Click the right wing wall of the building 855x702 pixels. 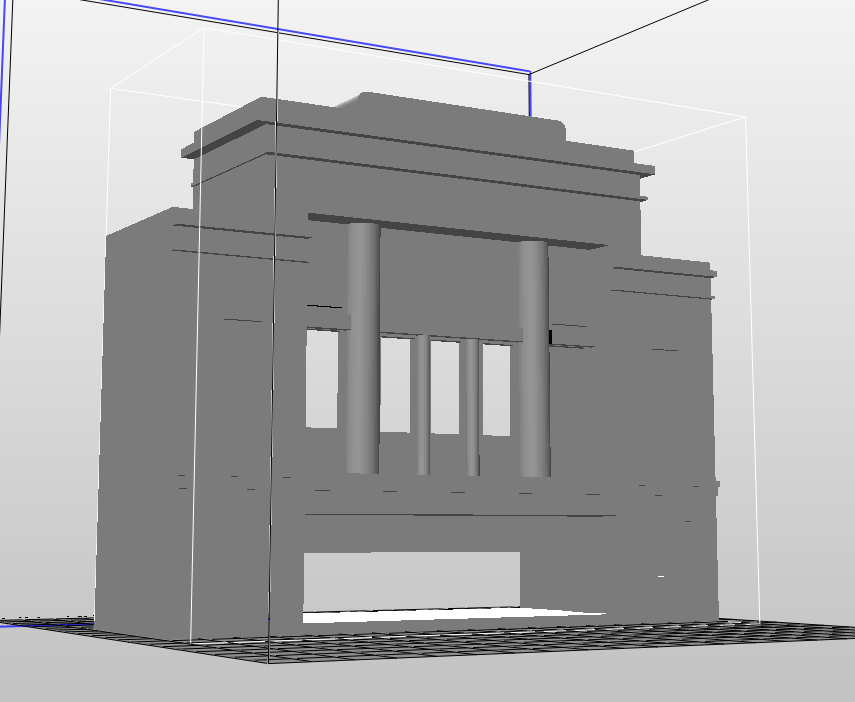(670, 420)
